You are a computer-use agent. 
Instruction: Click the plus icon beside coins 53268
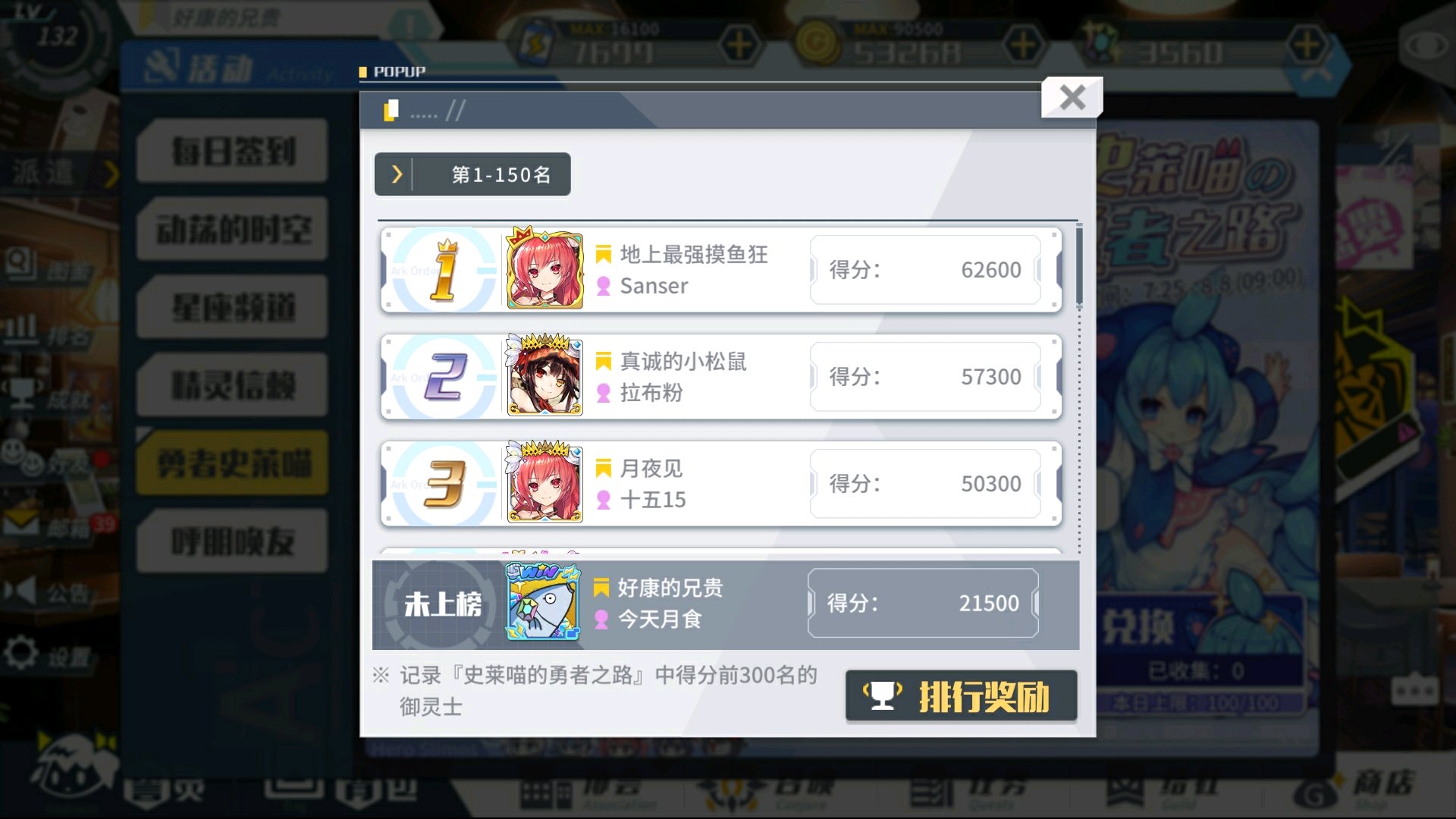(x=1023, y=45)
